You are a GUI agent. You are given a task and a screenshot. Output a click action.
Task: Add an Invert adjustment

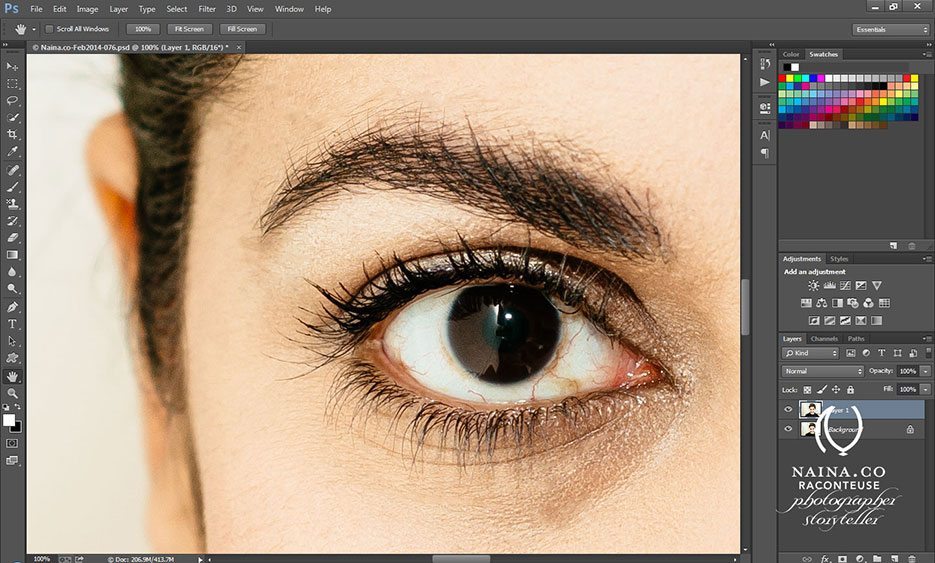[814, 320]
